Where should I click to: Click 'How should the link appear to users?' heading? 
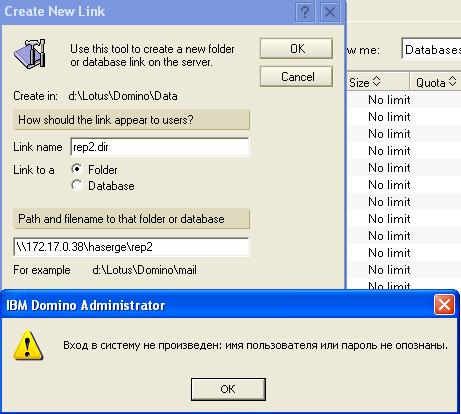click(x=131, y=120)
